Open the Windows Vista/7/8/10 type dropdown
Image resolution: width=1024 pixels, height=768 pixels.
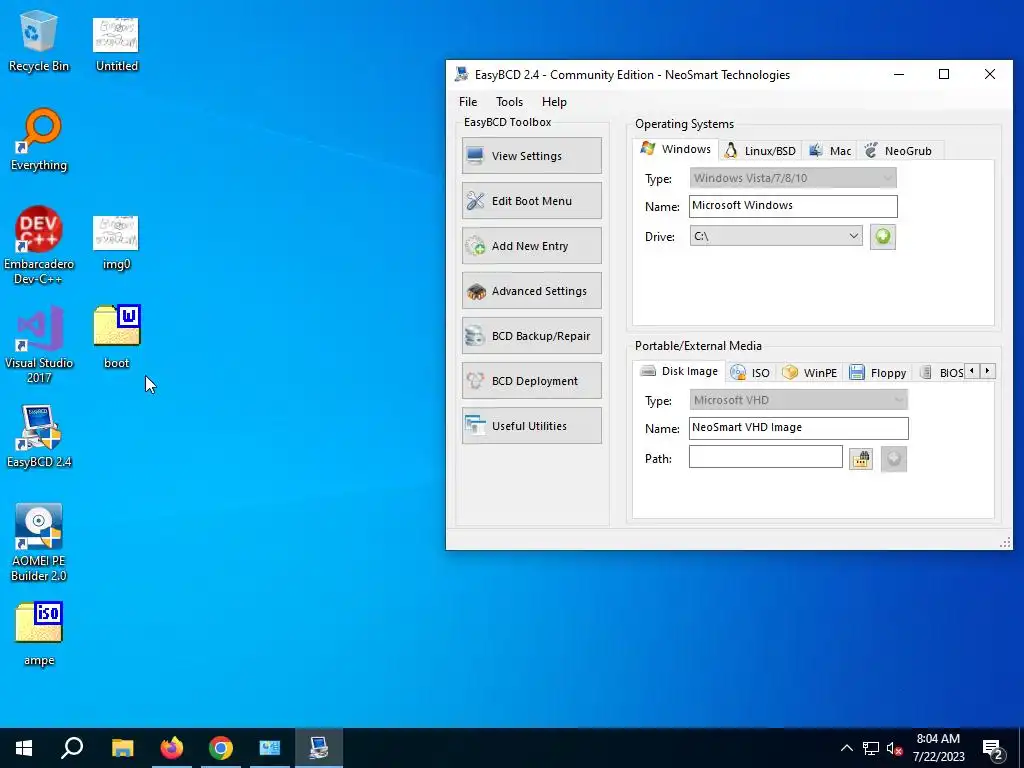pyautogui.click(x=793, y=178)
